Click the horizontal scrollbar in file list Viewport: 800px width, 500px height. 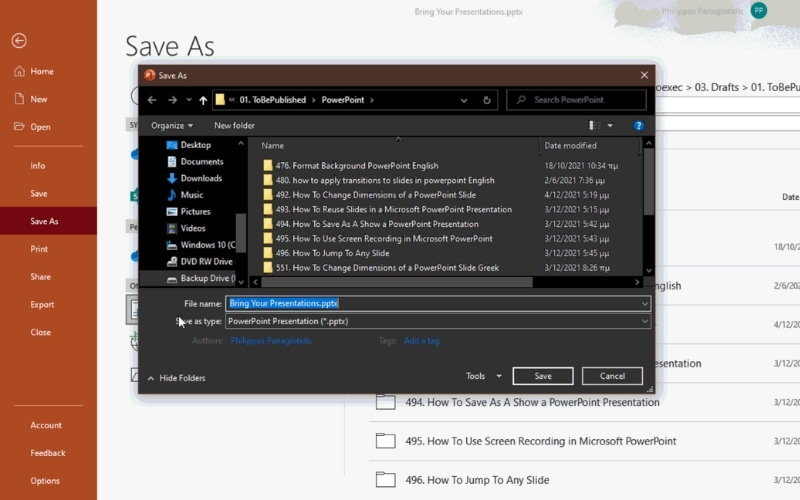(397, 282)
